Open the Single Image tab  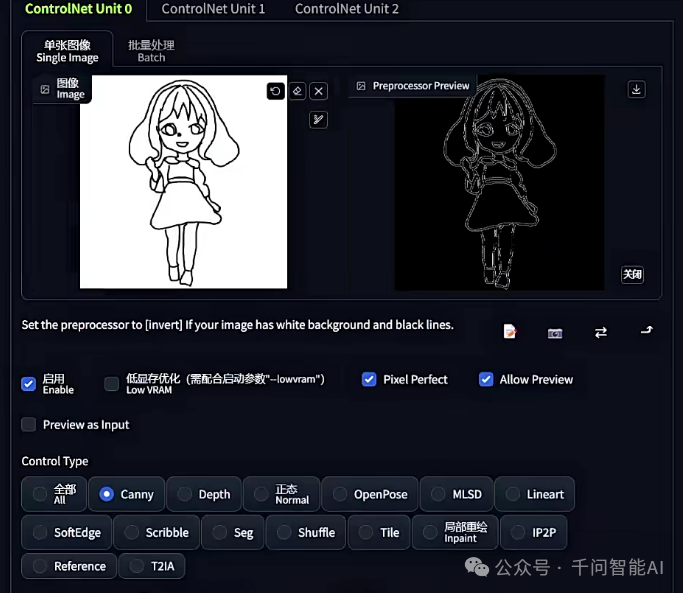67,51
